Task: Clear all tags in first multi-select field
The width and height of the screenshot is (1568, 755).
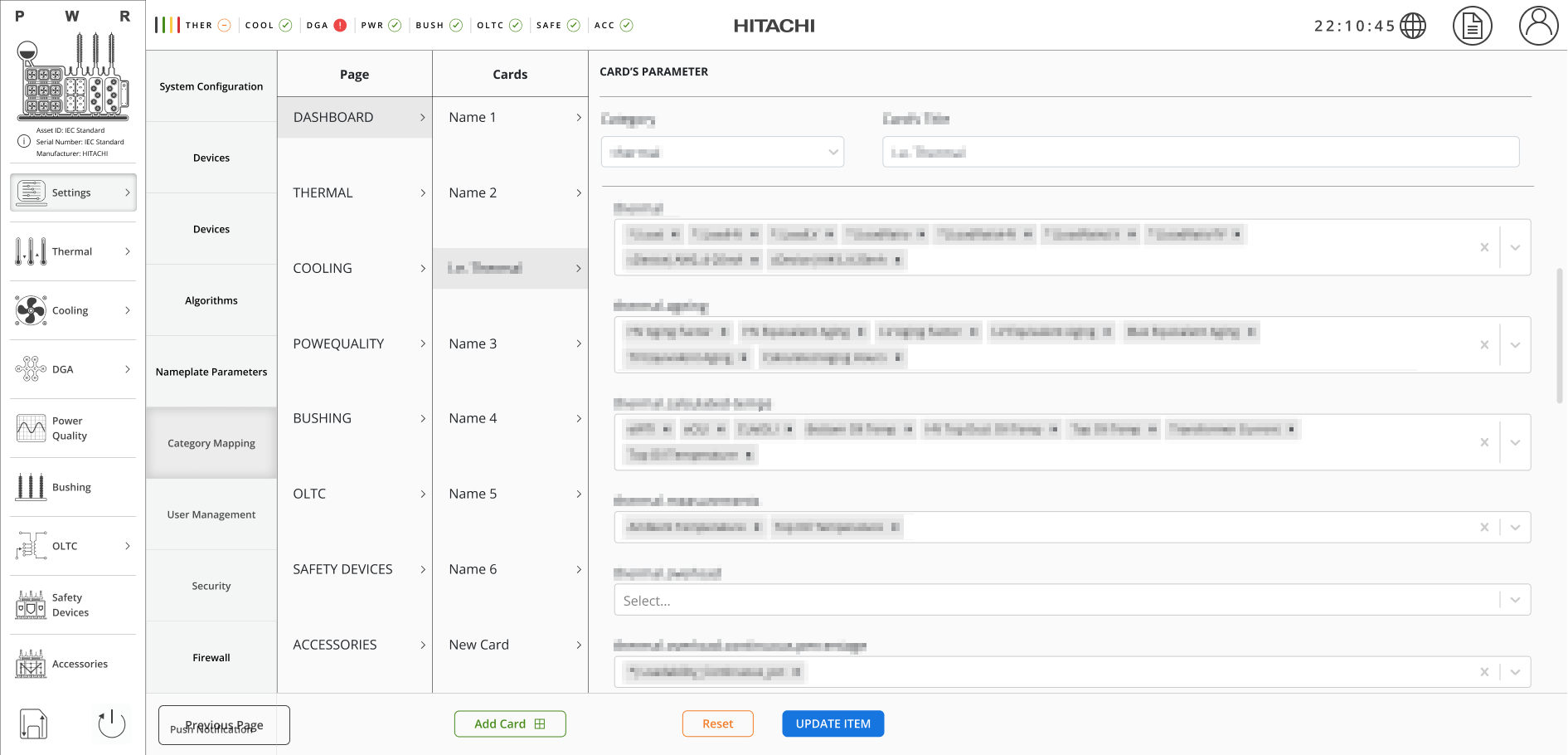Action: tap(1484, 247)
